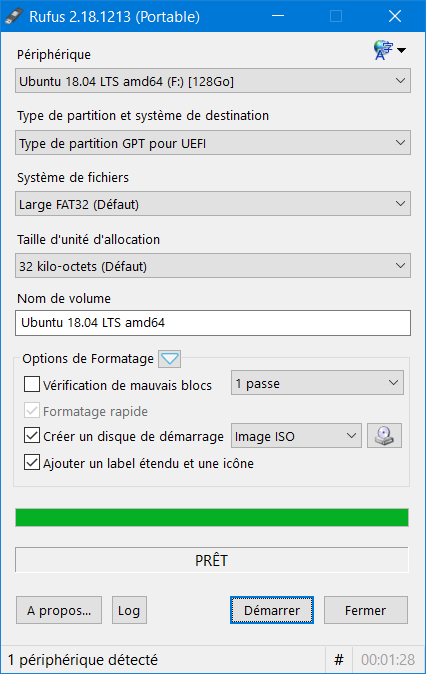Open the Log window button
This screenshot has height=674, width=426.
pos(129,610)
